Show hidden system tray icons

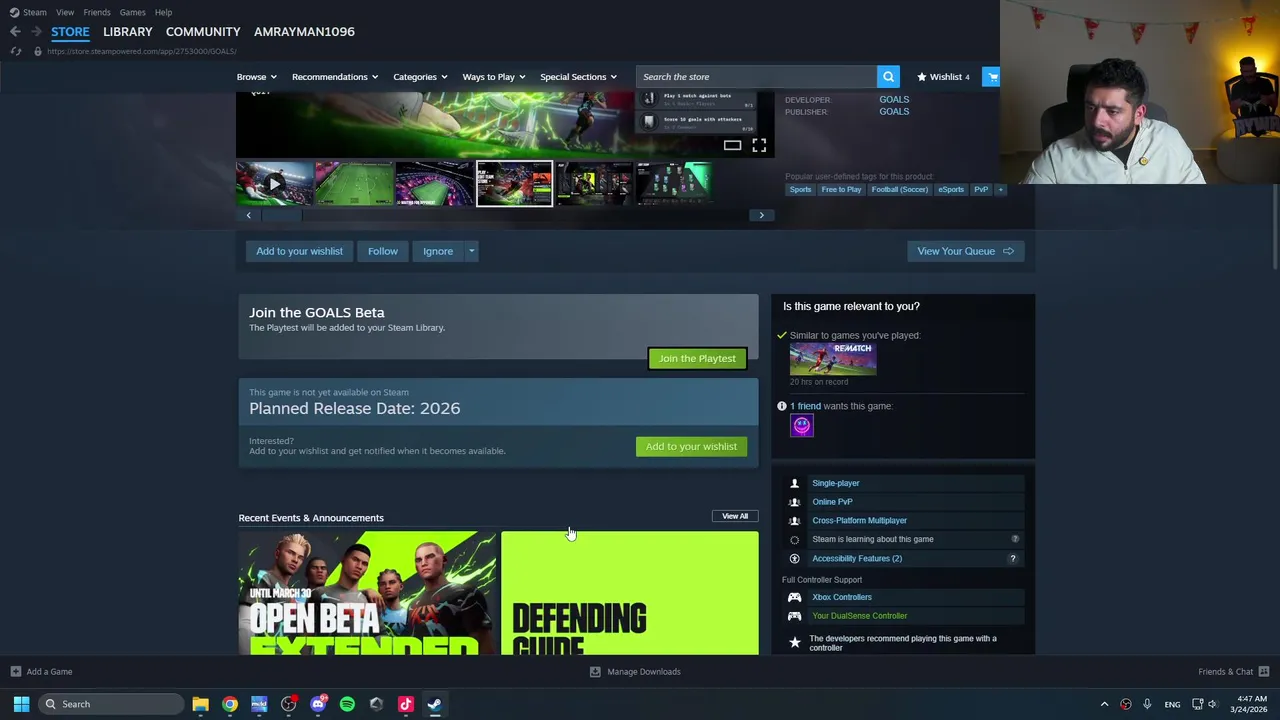1104,704
